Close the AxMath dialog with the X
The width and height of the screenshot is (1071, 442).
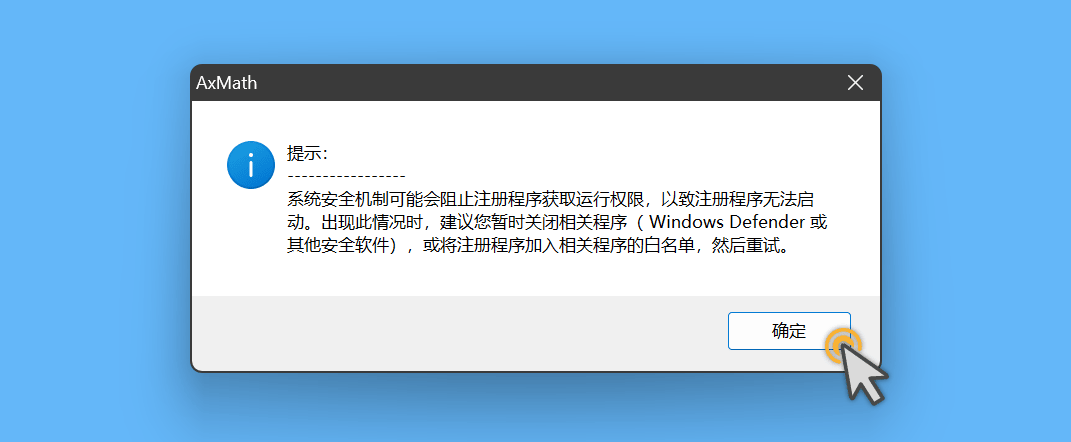pyautogui.click(x=855, y=83)
